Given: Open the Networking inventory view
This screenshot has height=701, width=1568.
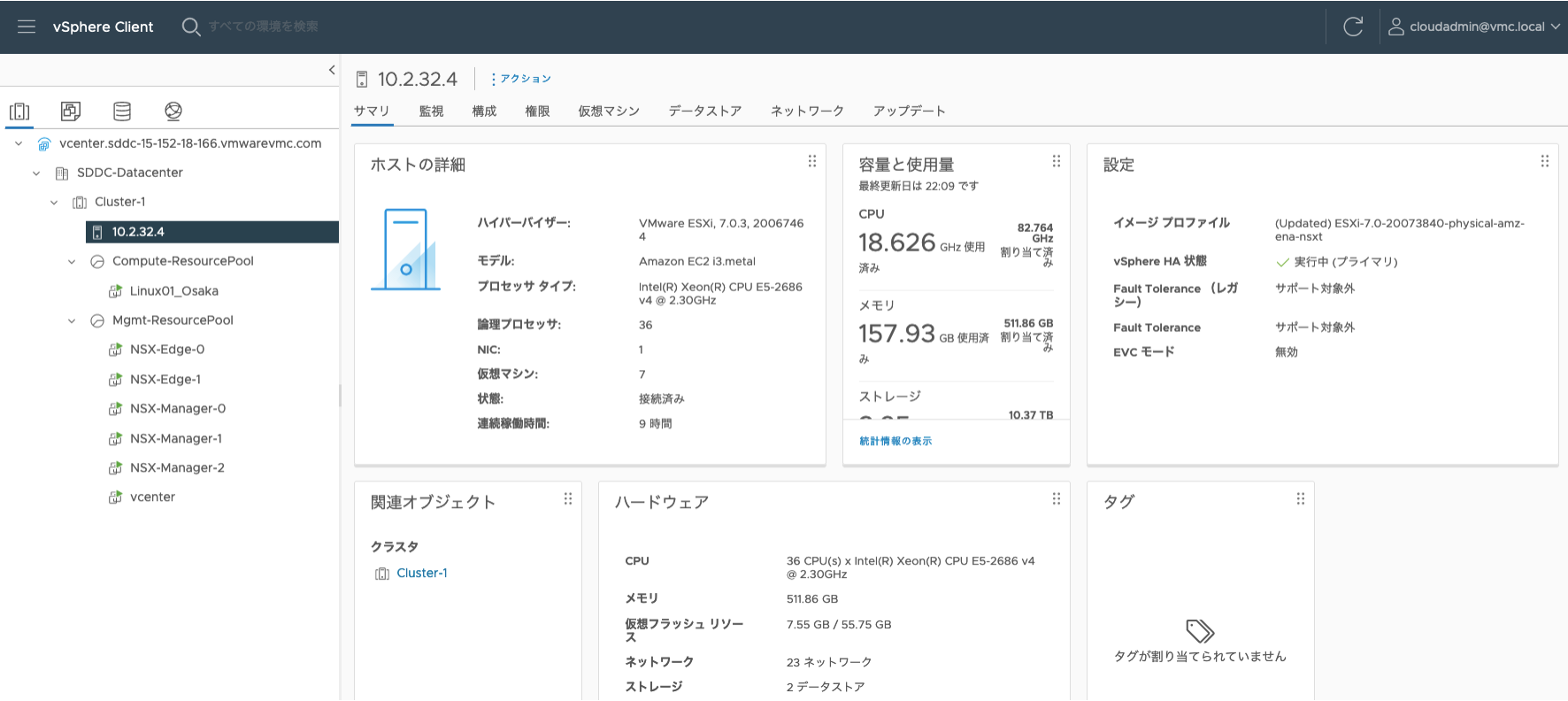Looking at the screenshot, I should click(173, 112).
